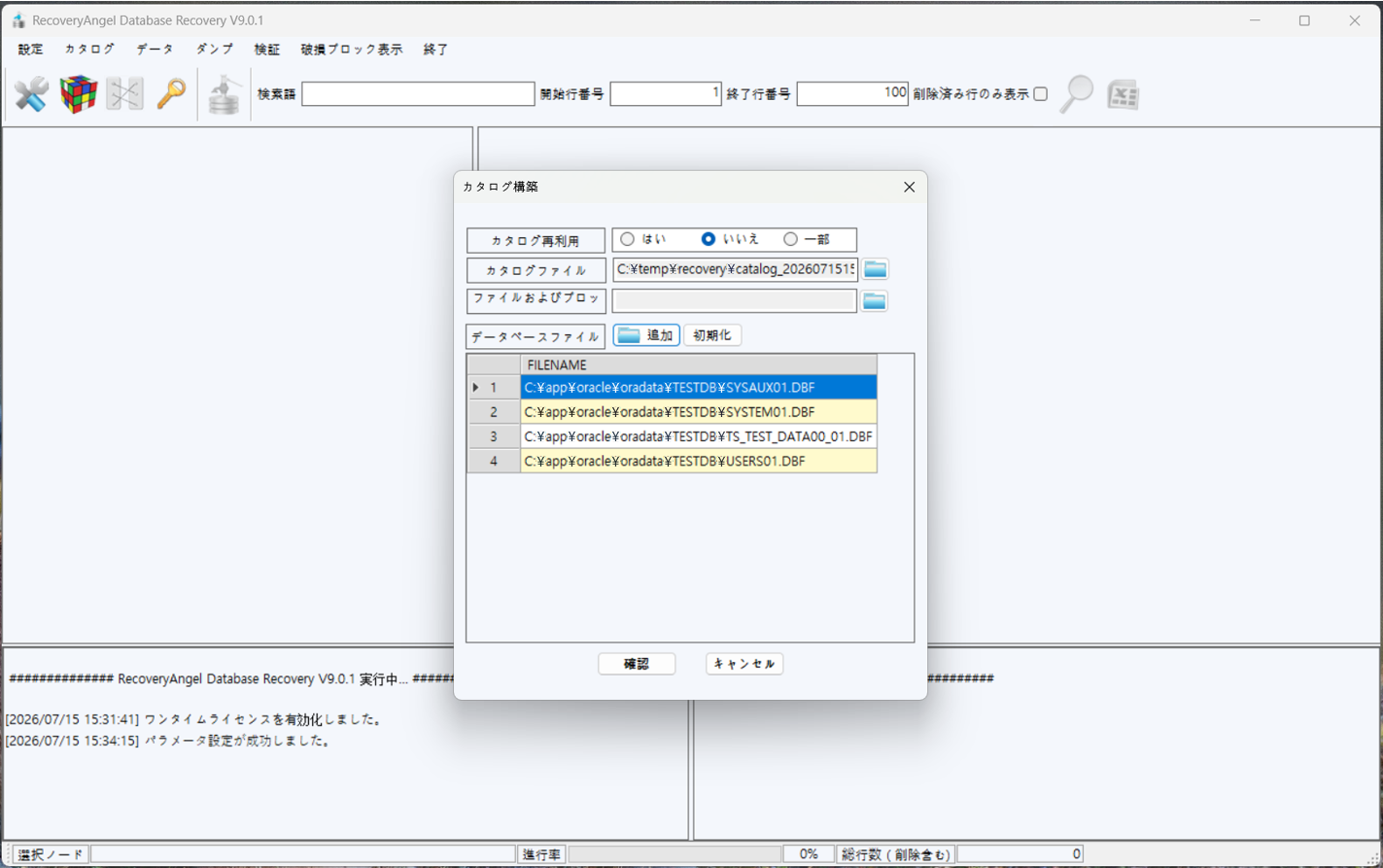Open the 終了 menu
This screenshot has width=1383, height=868.
tap(435, 50)
